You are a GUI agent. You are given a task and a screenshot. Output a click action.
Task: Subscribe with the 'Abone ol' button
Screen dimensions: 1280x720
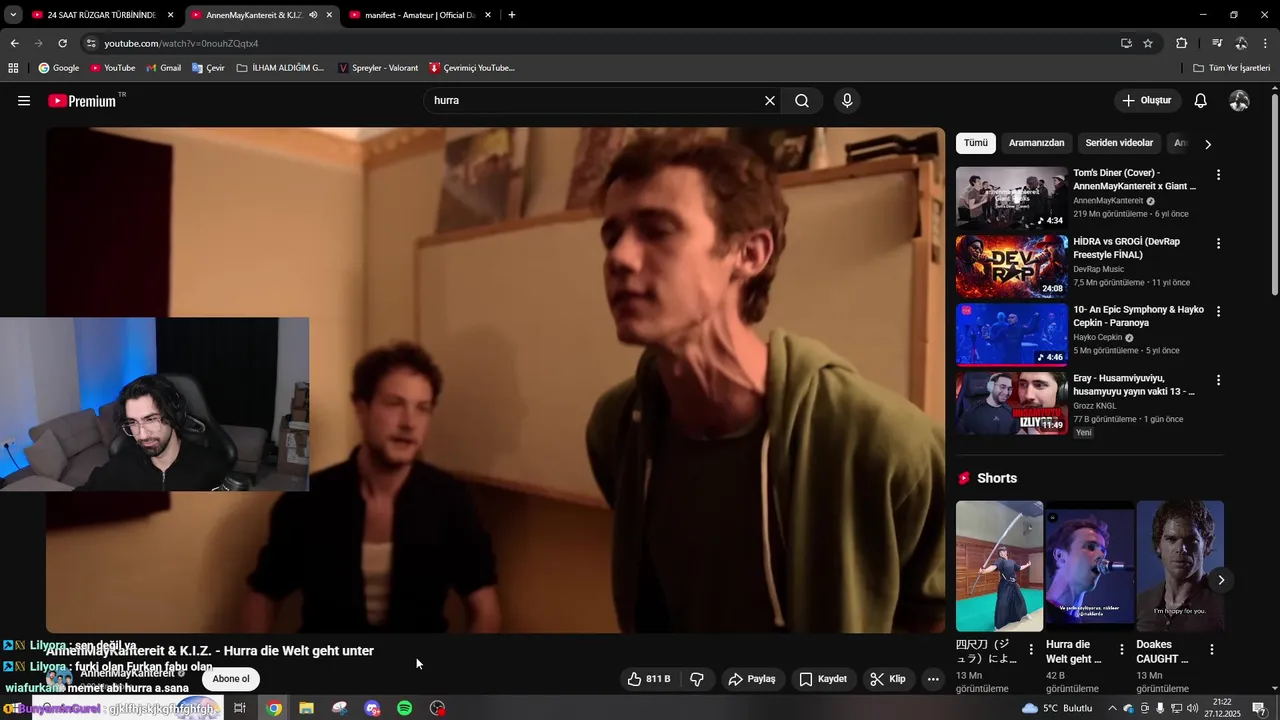click(x=231, y=679)
